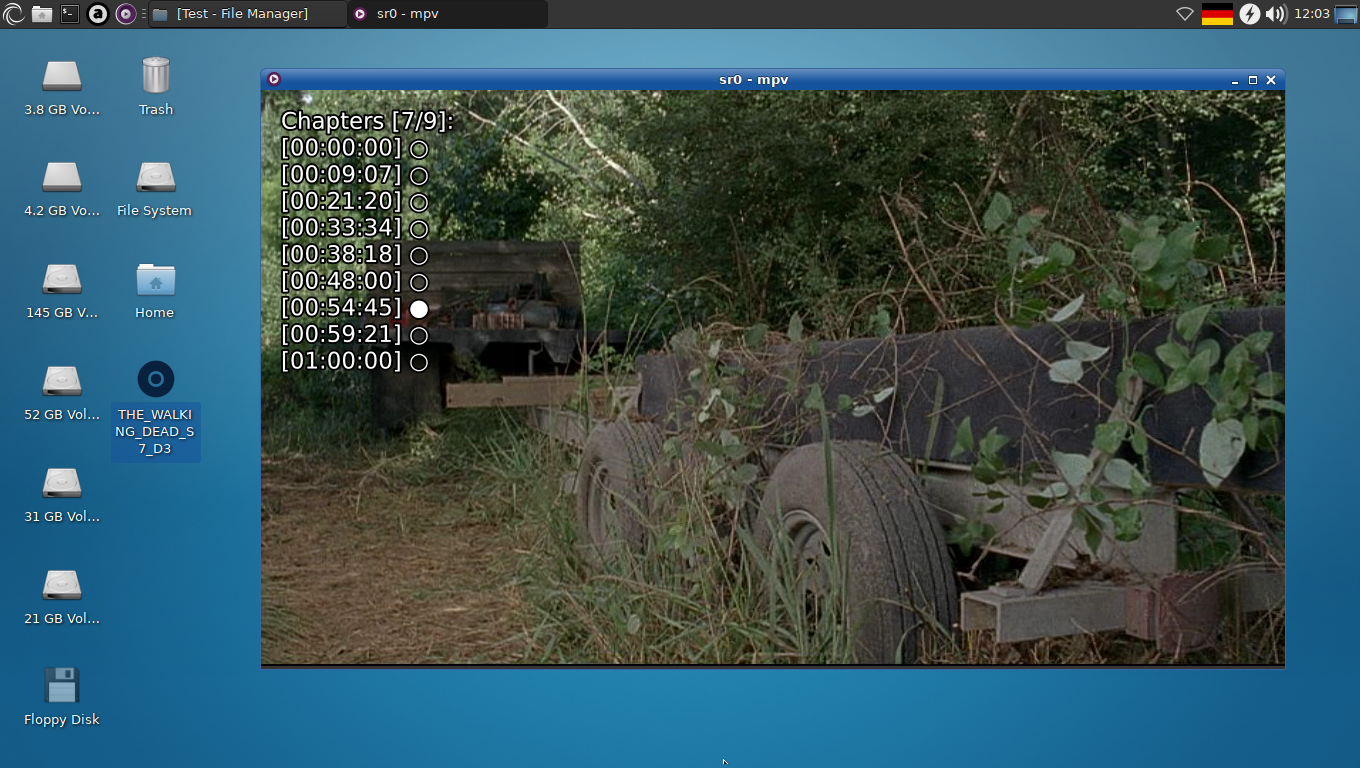Click chapter marker at 00:48:00
This screenshot has height=768, width=1360.
pos(419,282)
